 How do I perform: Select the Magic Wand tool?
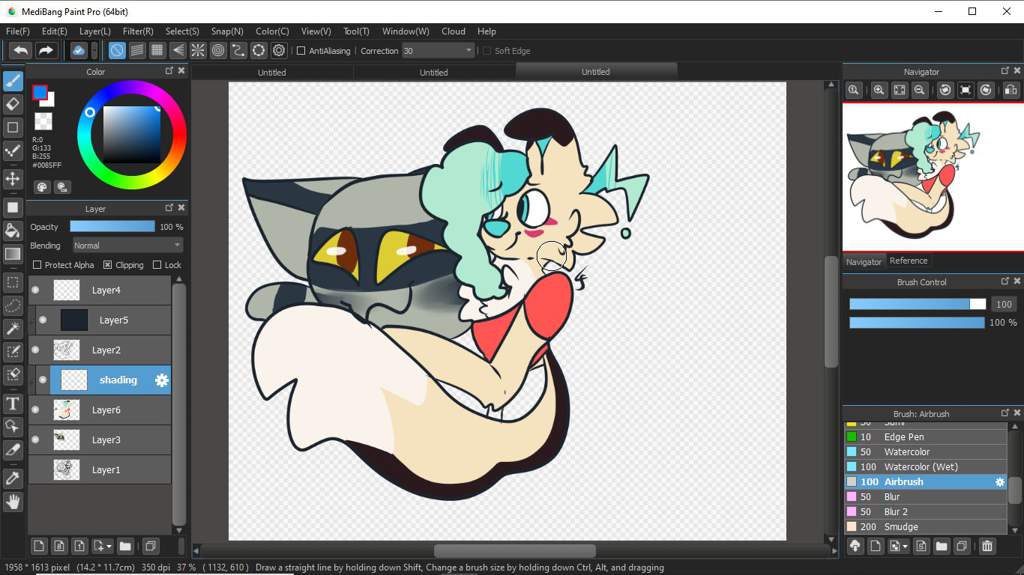[13, 329]
